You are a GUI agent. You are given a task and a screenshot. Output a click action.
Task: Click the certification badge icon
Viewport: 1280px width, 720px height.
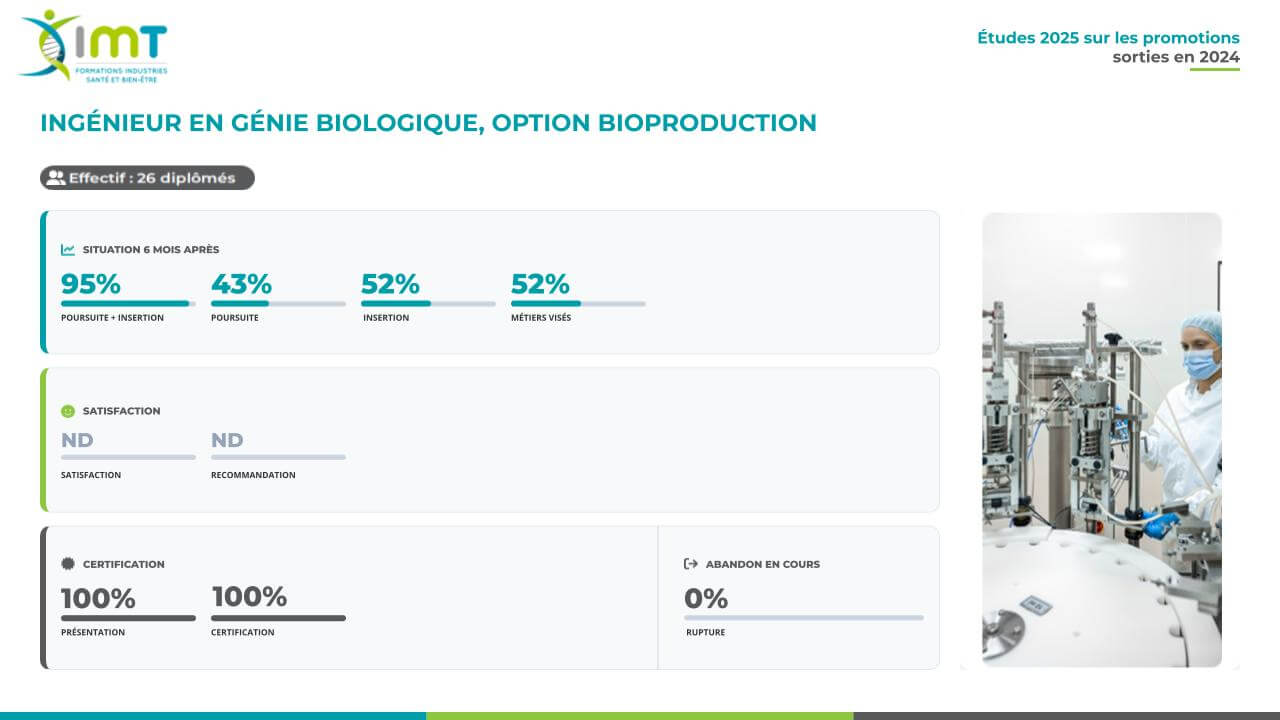pos(68,564)
